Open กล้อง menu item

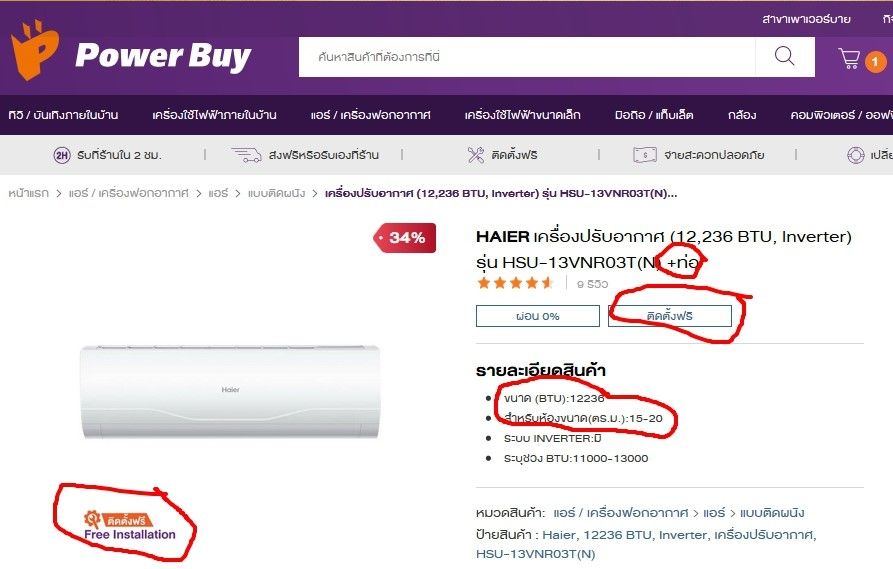click(742, 115)
